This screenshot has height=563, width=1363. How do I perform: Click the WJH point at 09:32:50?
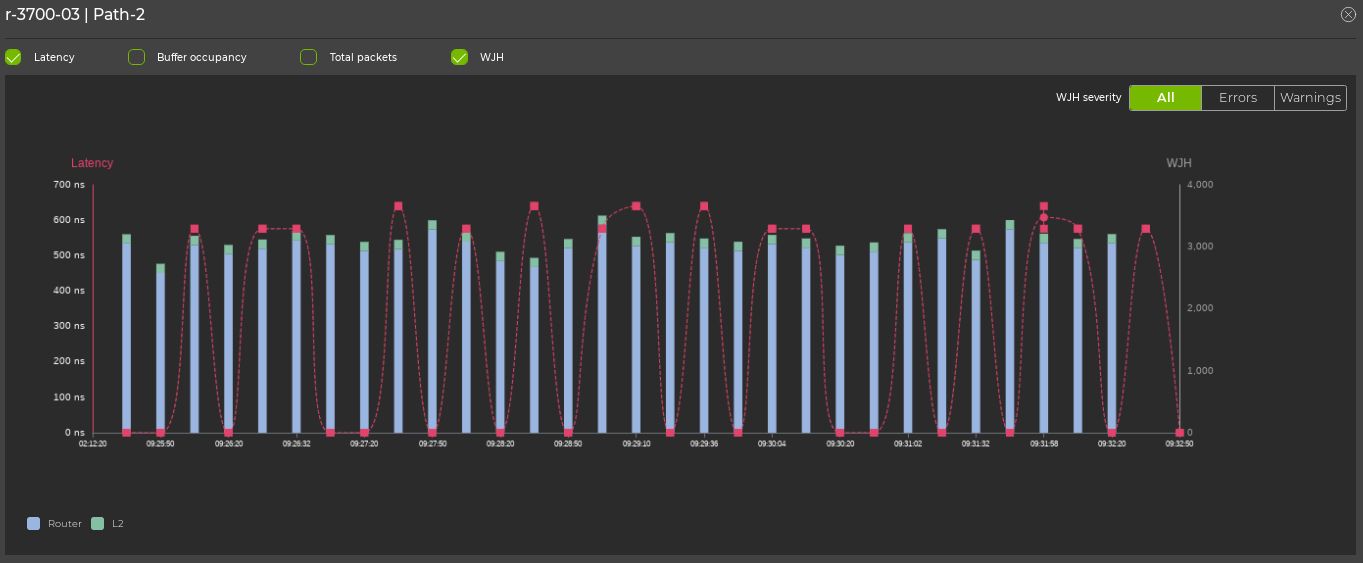click(x=1179, y=433)
